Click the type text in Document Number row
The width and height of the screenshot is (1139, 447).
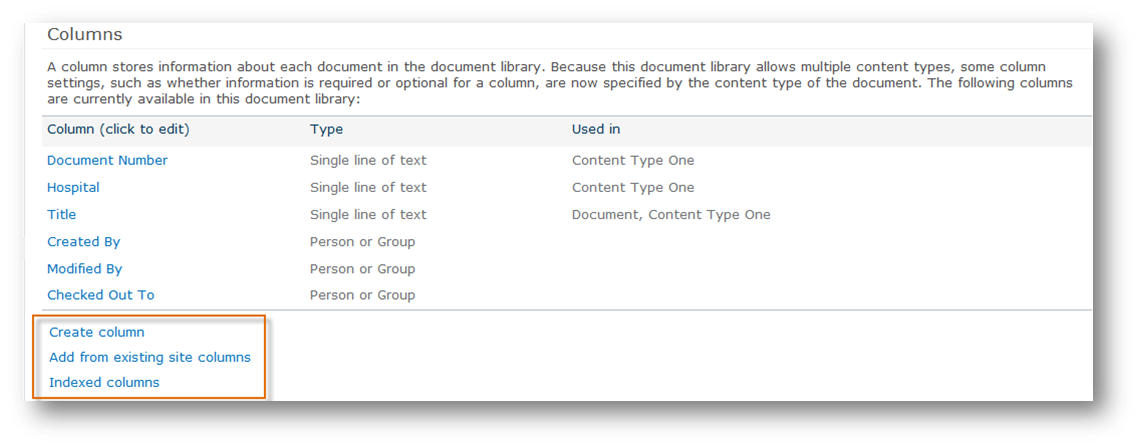[x=368, y=160]
